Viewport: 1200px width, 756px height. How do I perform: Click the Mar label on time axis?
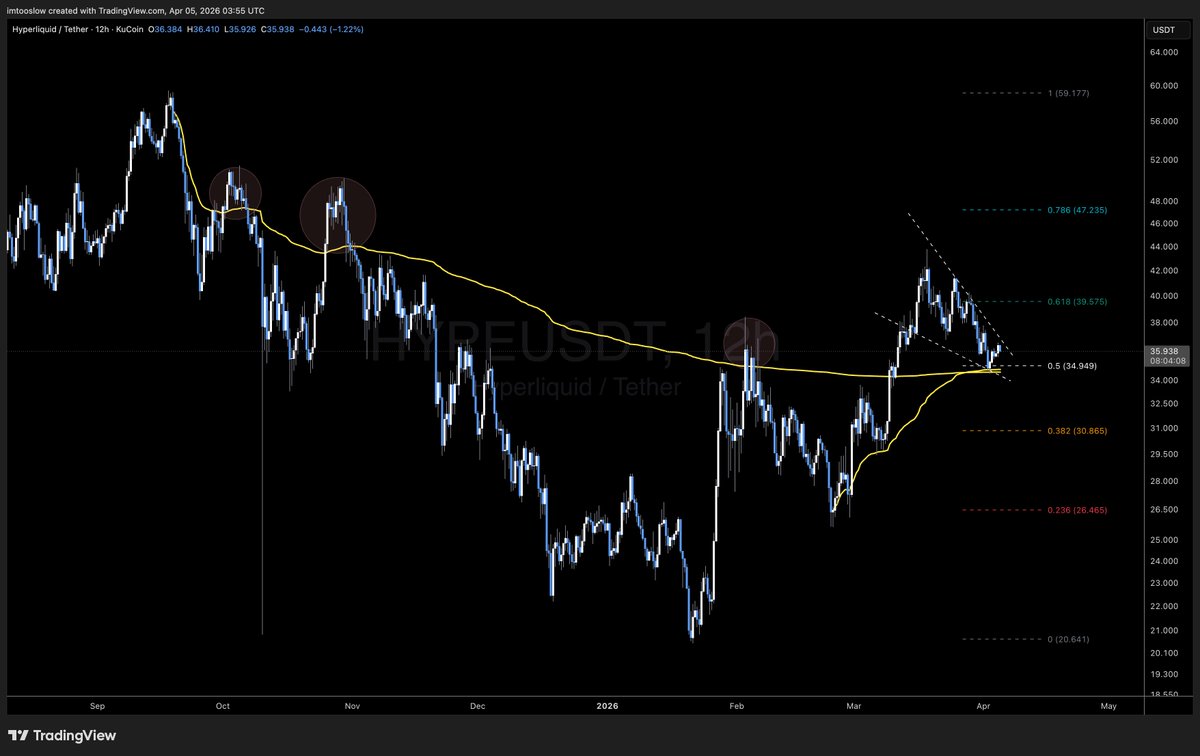pyautogui.click(x=855, y=706)
